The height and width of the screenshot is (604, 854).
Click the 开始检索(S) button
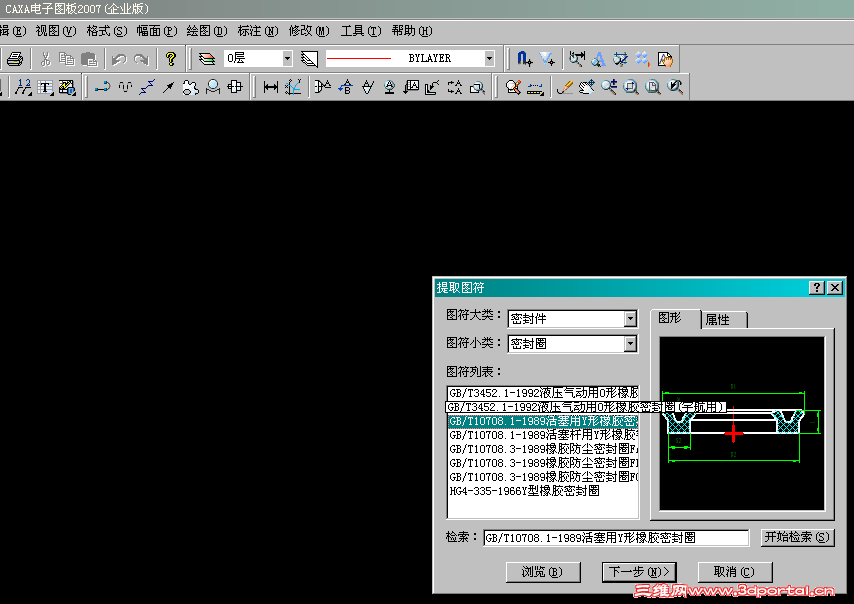797,538
